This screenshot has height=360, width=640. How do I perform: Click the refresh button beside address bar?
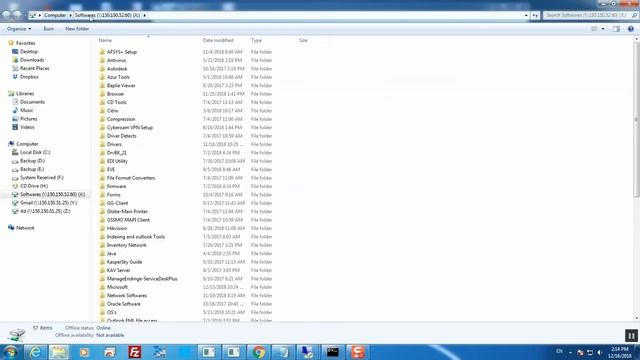tap(535, 15)
